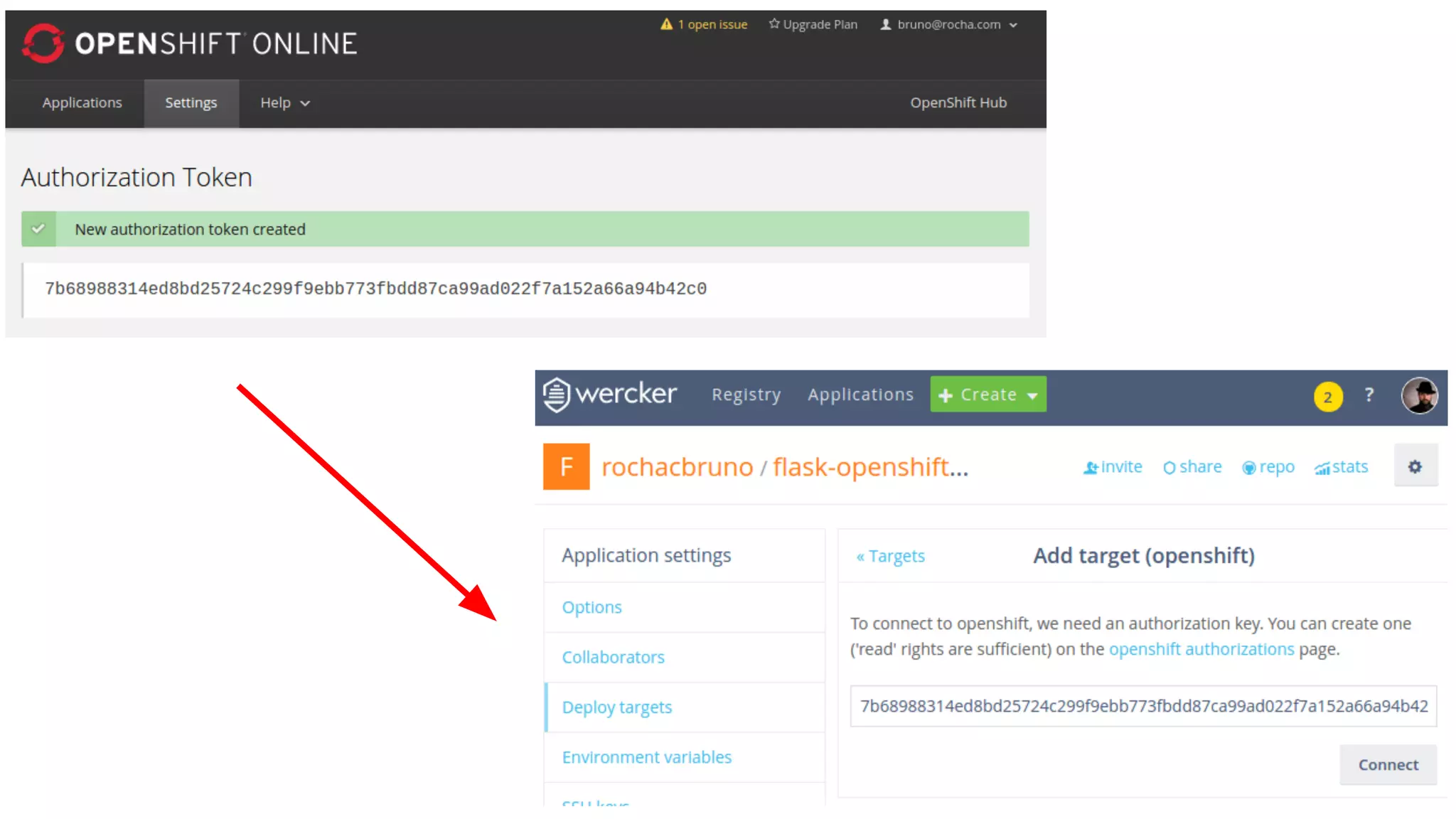Click the Wercker logo
Screen dimensions: 1456x819
[x=610, y=394]
